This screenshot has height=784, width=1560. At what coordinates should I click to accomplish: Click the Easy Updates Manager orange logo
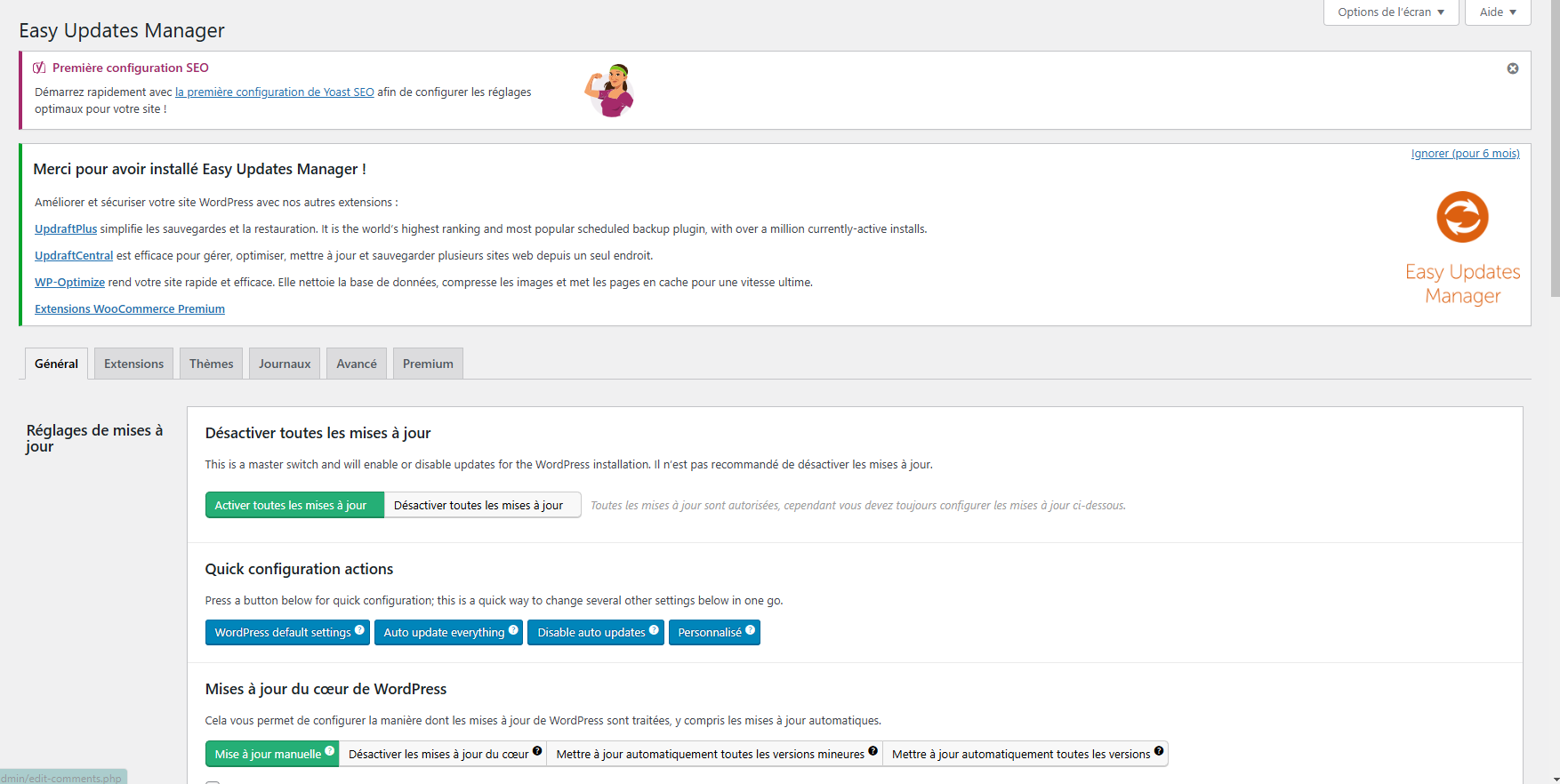[1462, 217]
